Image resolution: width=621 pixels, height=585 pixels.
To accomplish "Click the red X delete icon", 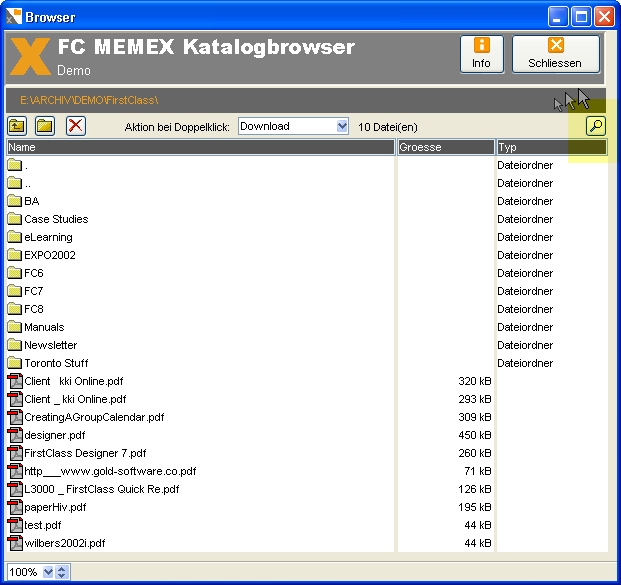I will pos(76,126).
